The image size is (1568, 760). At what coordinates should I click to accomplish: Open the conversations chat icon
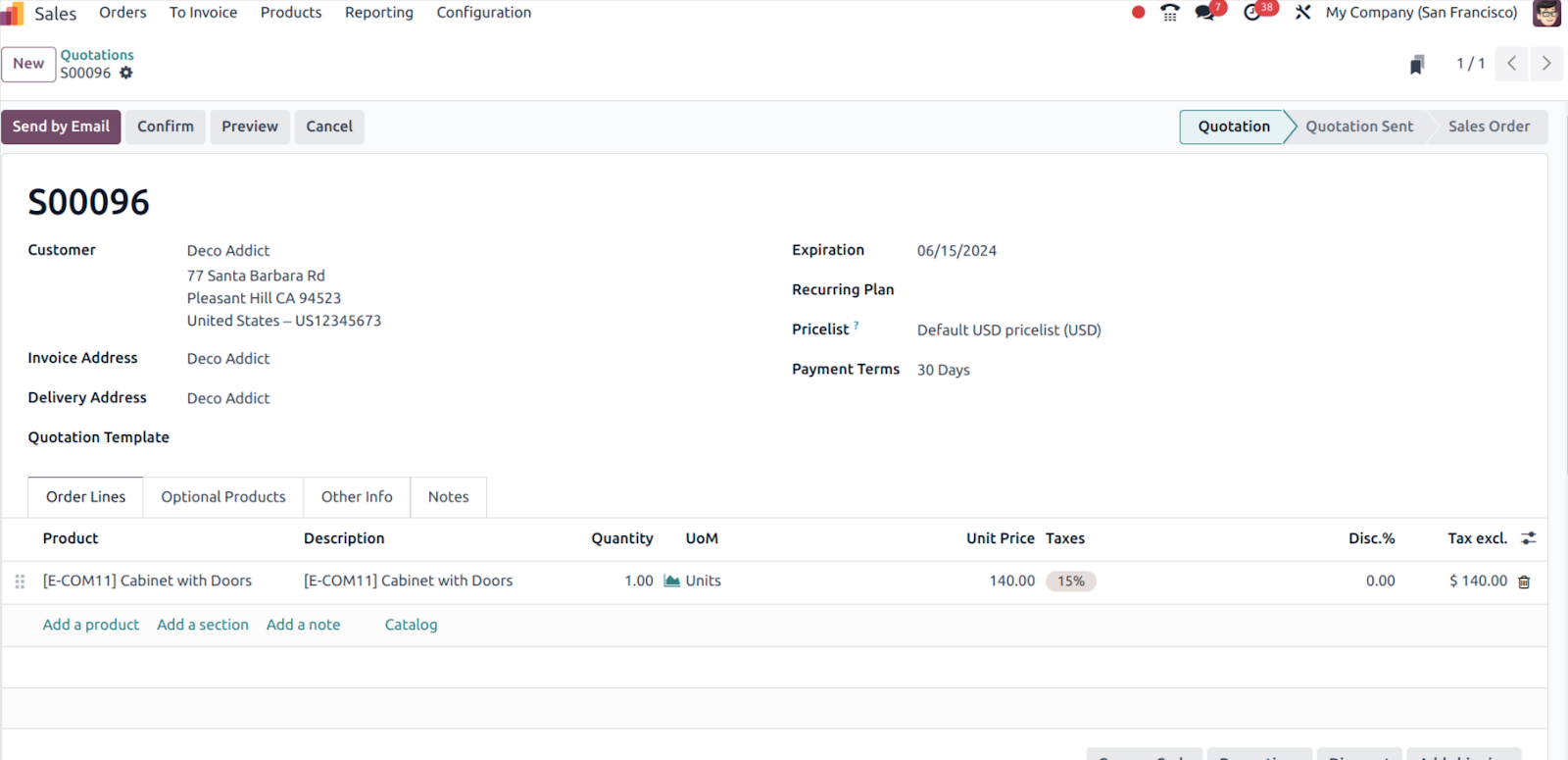point(1205,13)
